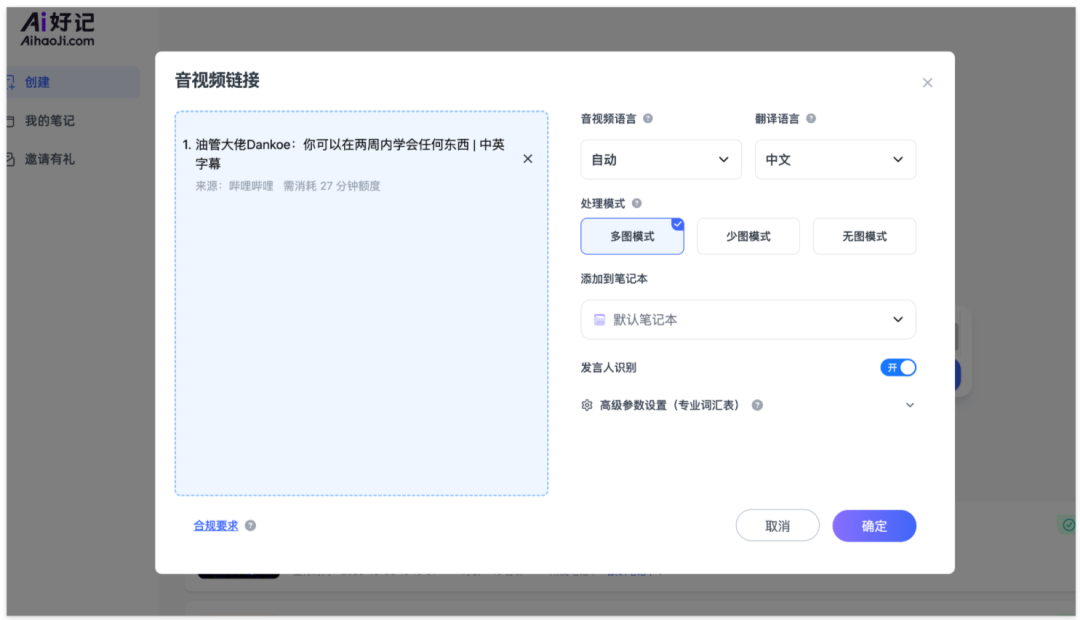Click help icon next to 音视频语言

(648, 119)
